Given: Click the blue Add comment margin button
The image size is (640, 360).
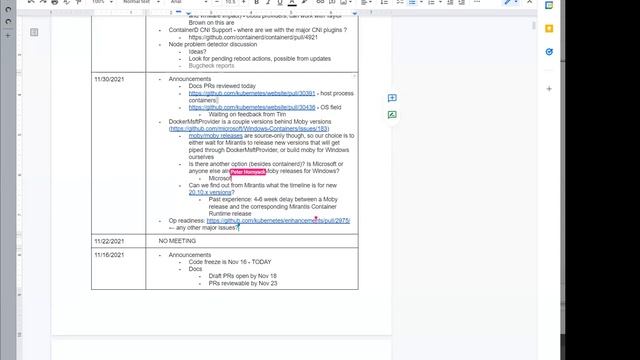Looking at the screenshot, I should tap(392, 98).
